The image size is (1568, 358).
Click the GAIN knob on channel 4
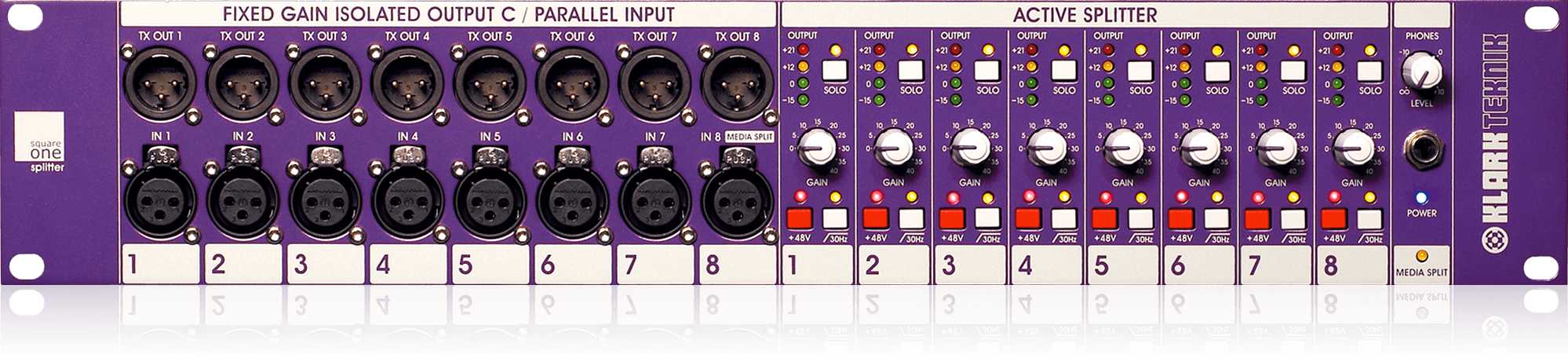pos(1046,147)
